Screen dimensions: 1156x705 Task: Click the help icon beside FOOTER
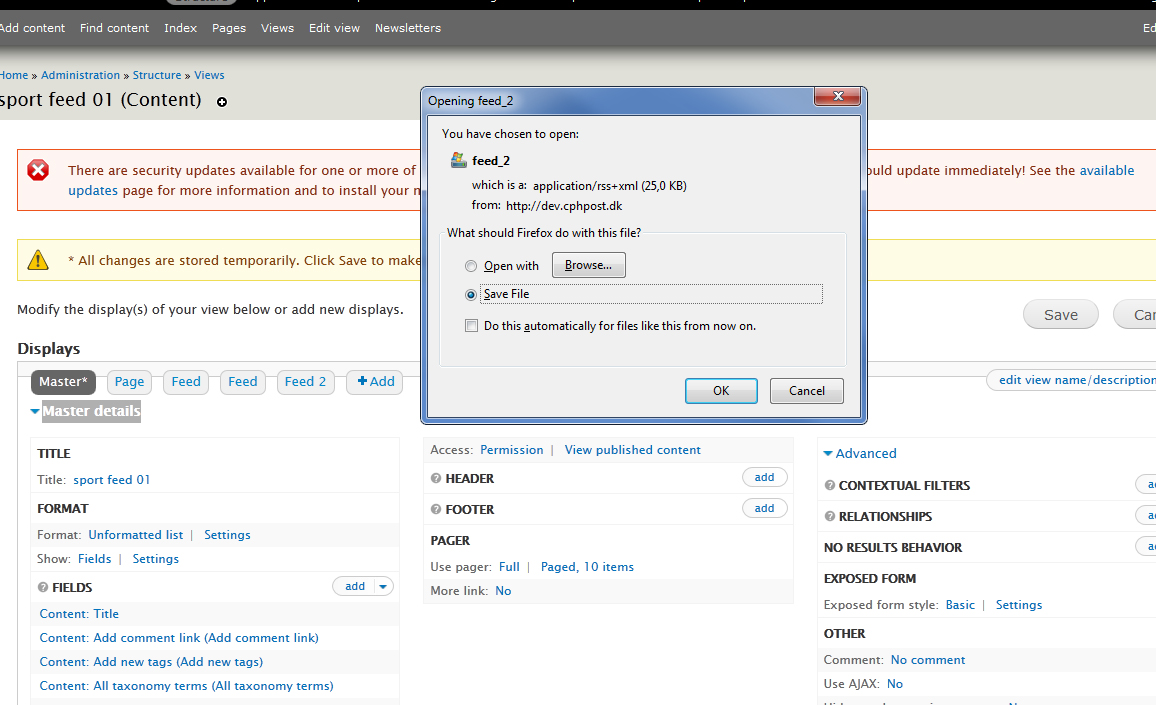[436, 510]
